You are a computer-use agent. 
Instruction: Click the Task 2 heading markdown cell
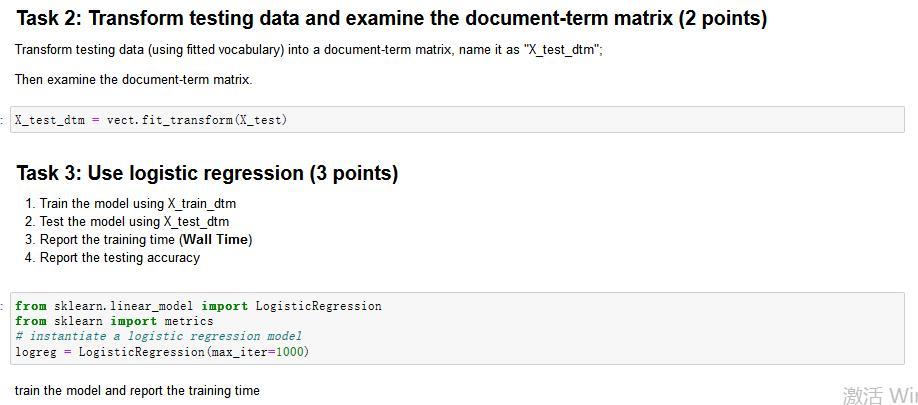coord(392,19)
